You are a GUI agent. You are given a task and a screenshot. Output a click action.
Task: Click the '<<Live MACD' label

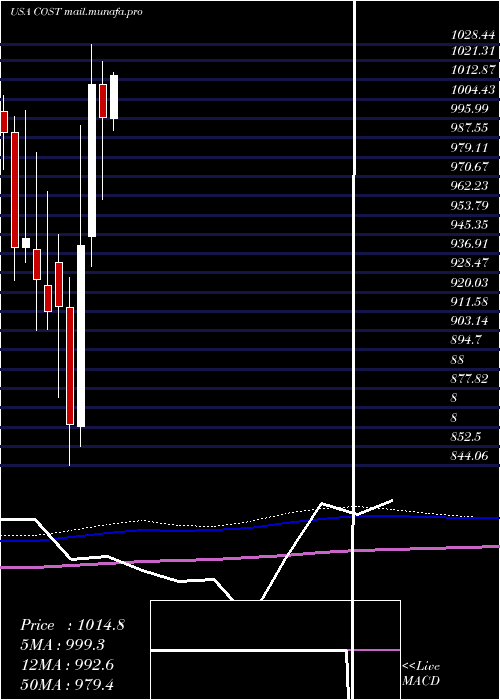(421, 674)
